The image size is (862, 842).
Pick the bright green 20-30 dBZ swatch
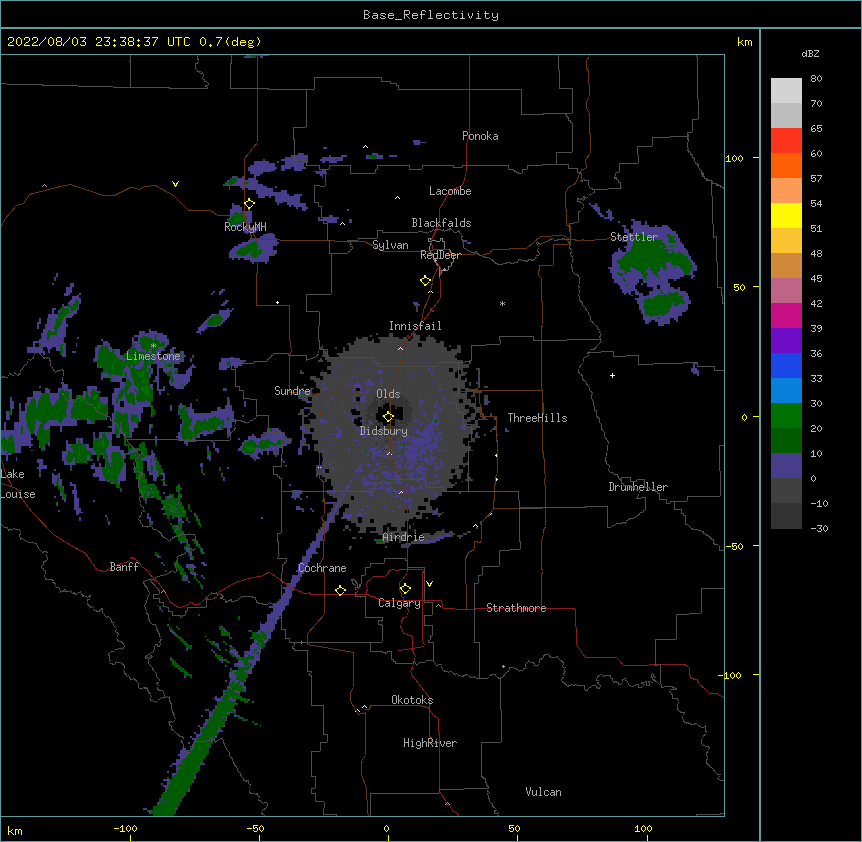coord(786,416)
